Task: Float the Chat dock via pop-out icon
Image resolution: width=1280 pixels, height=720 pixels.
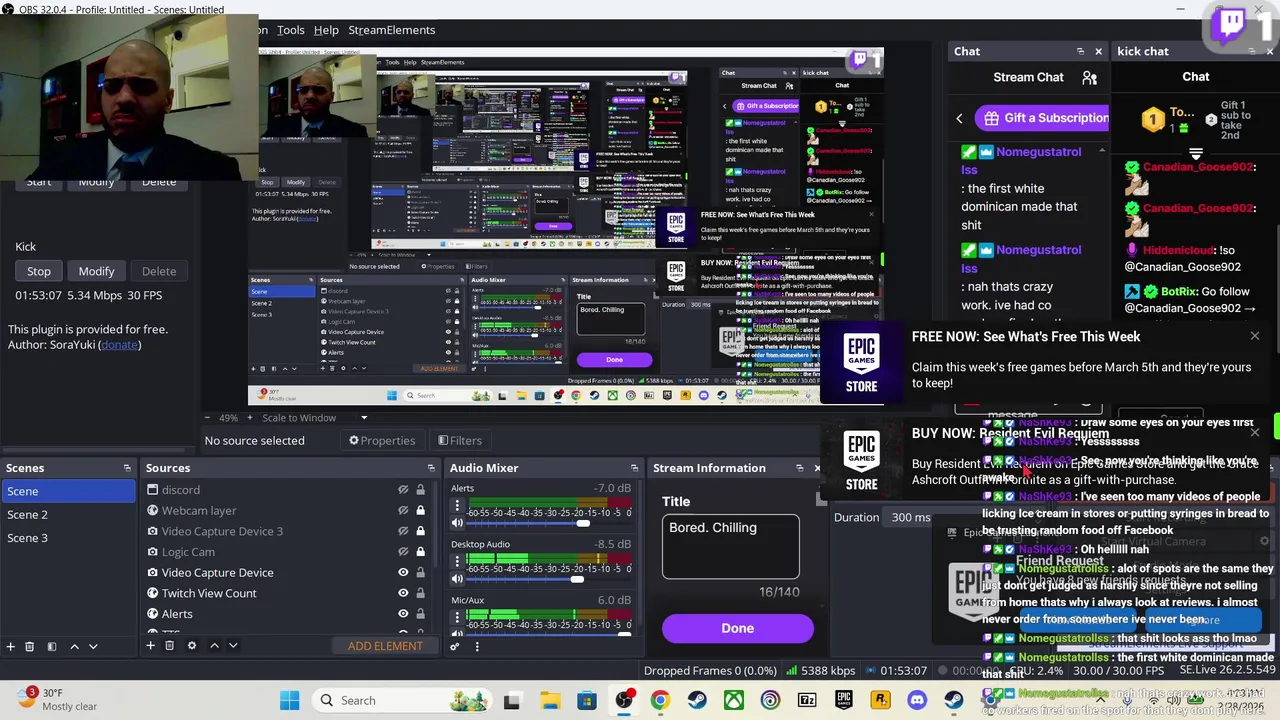Action: click(1080, 51)
